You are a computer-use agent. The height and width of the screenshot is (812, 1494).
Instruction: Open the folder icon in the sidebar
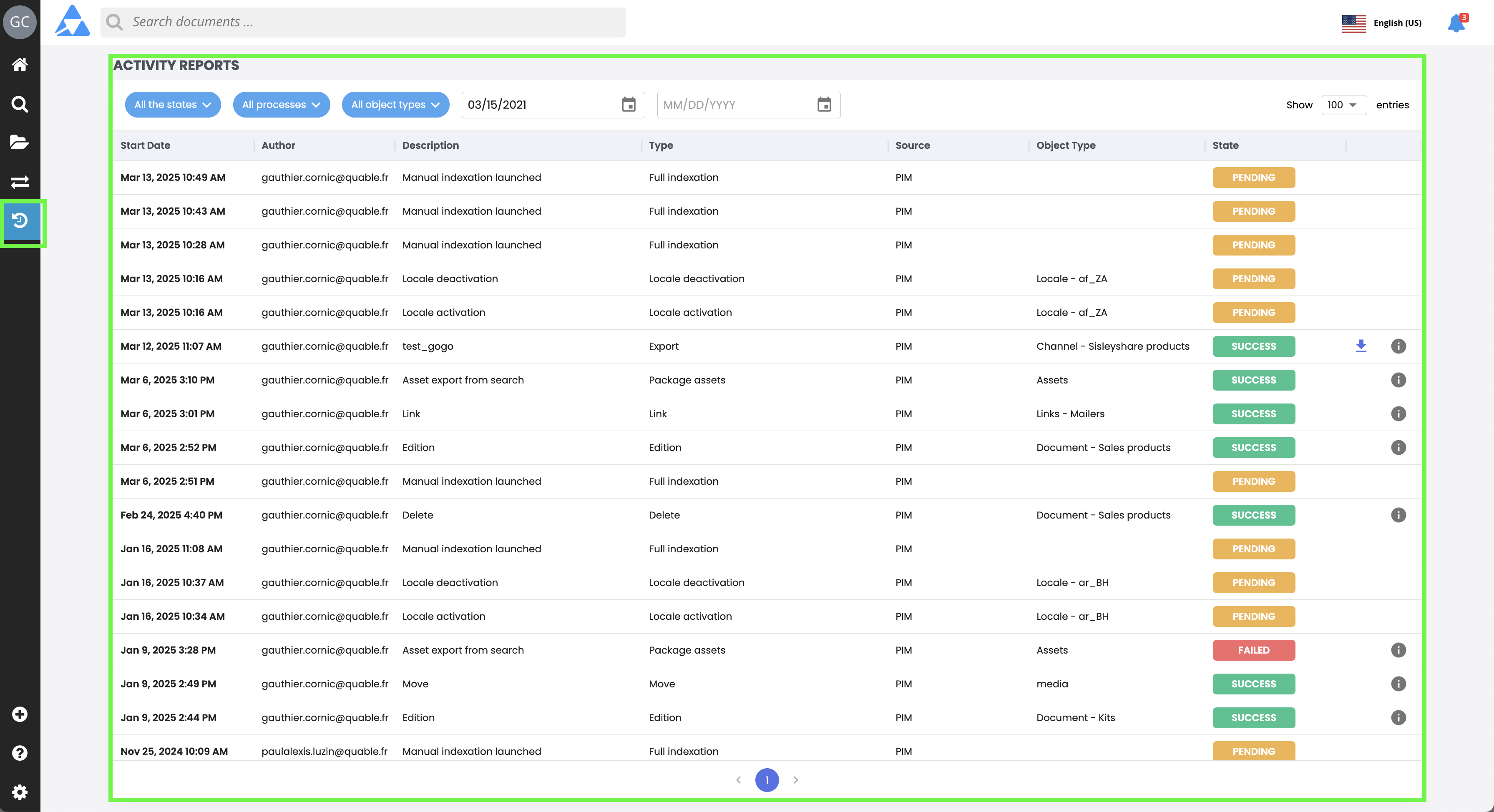20,142
